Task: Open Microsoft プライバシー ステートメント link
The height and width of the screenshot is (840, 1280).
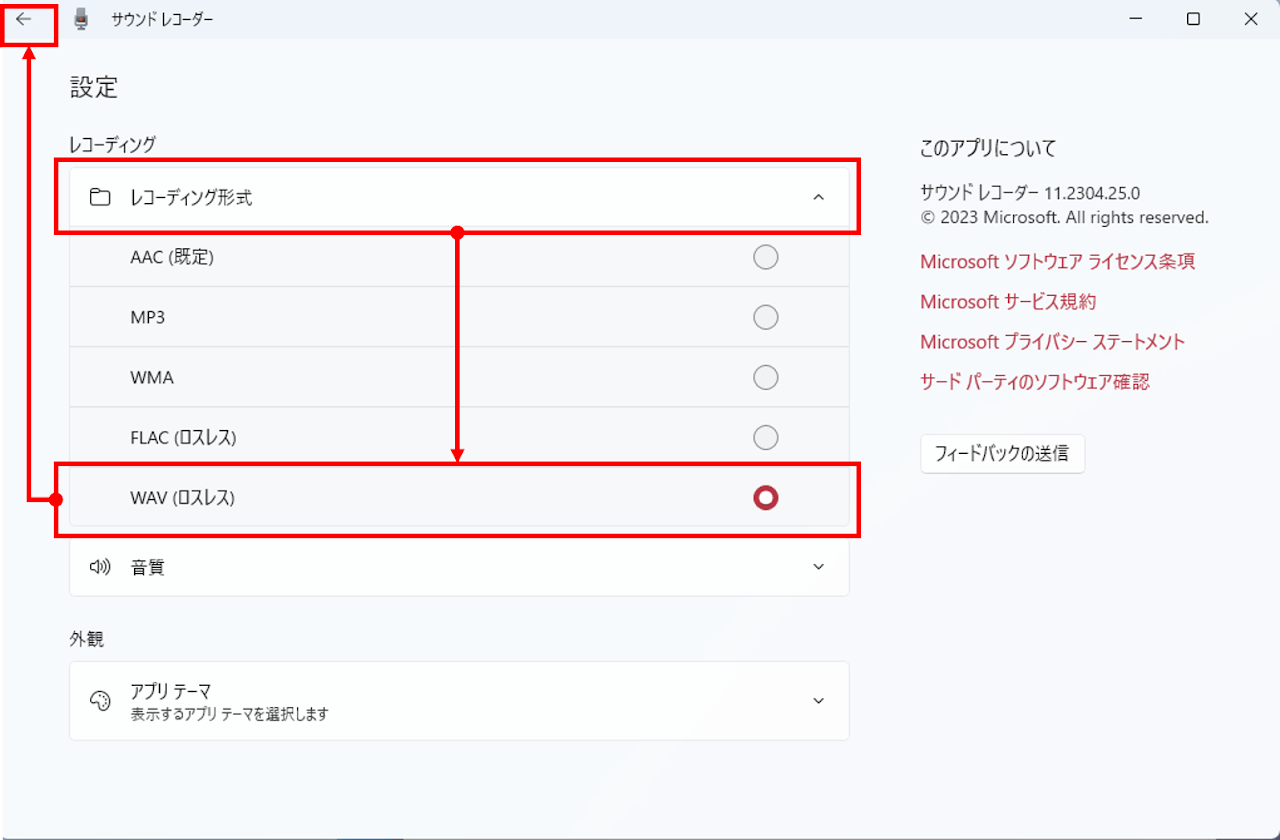Action: coord(1052,342)
